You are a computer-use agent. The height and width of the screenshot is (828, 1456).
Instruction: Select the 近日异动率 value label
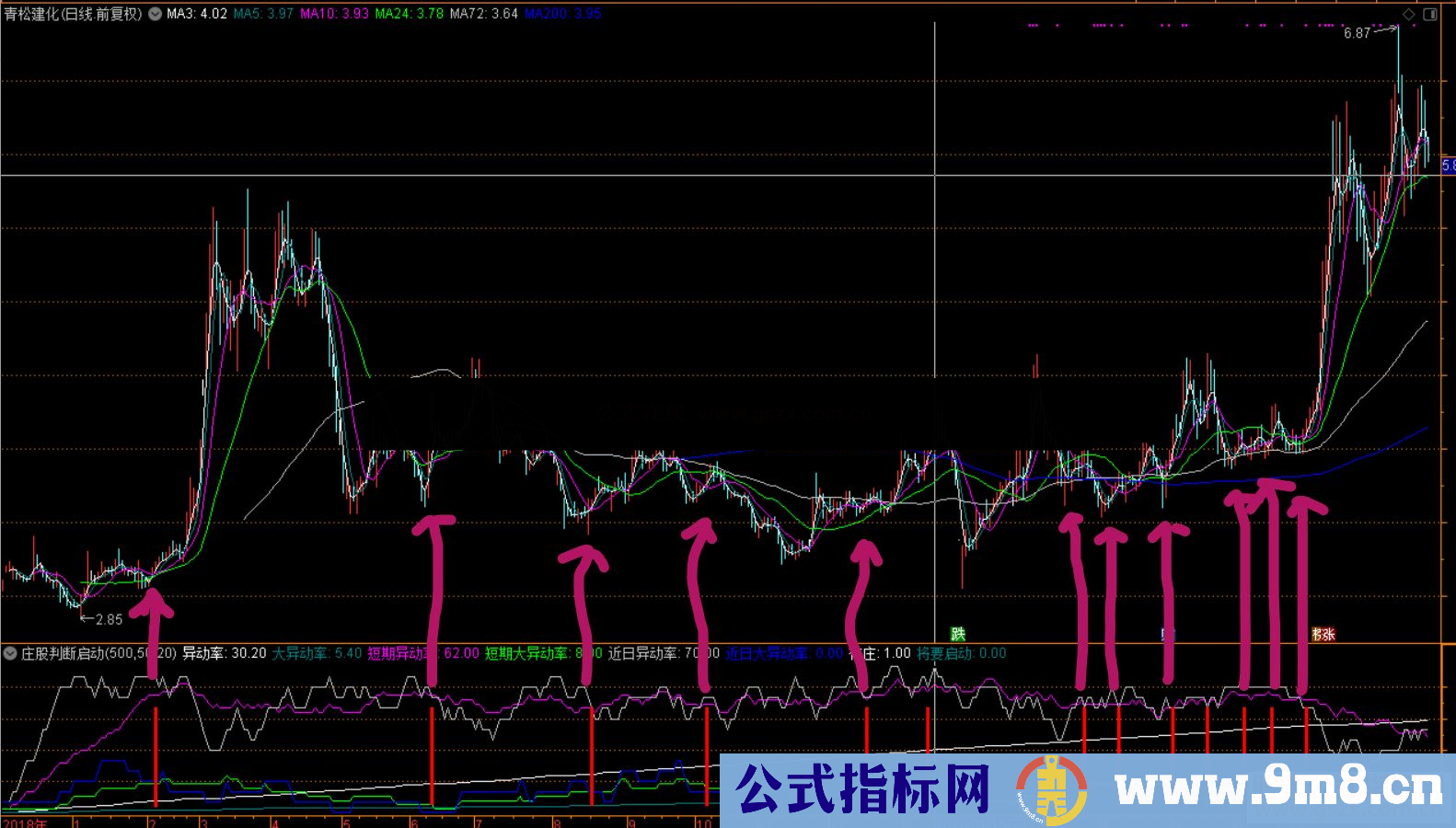coord(664,653)
